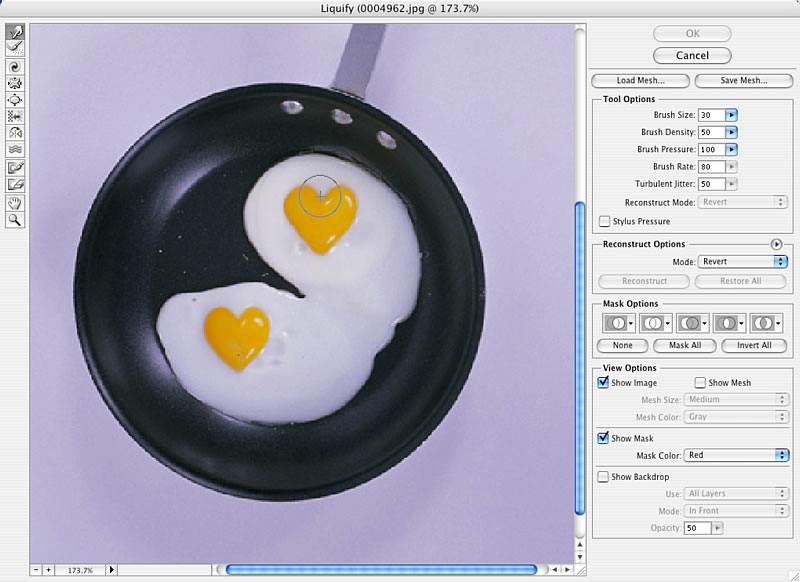Image resolution: width=800 pixels, height=582 pixels.
Task: Select the Bloat tool
Action: (15, 100)
